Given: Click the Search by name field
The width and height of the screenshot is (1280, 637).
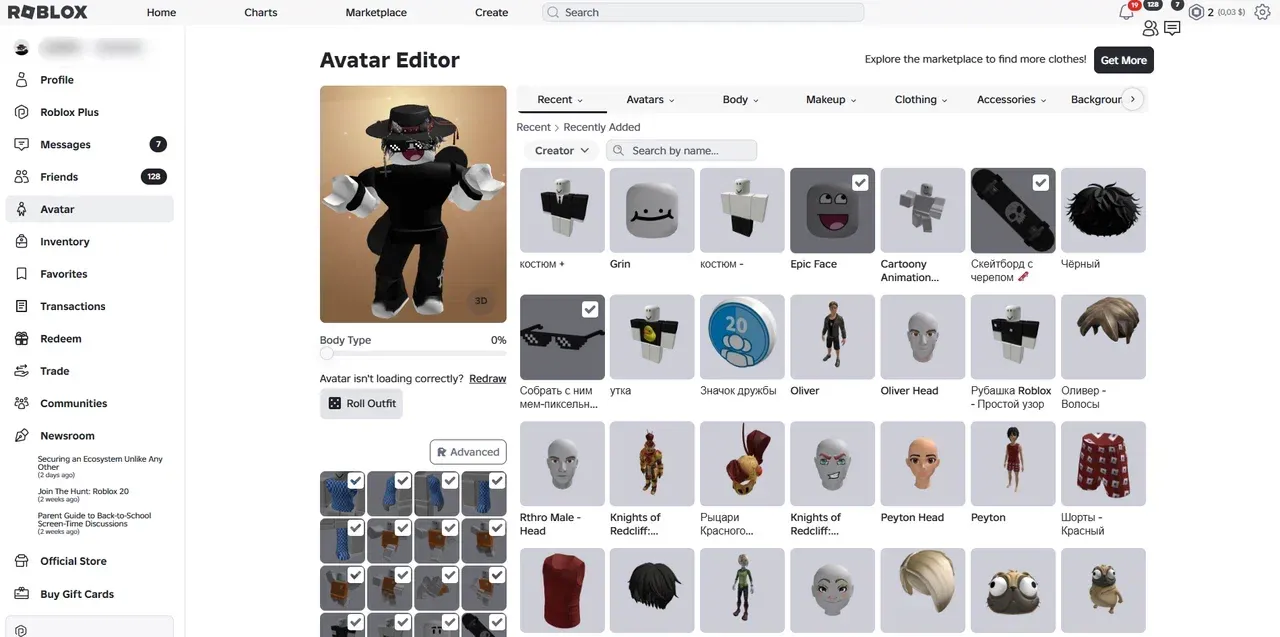Looking at the screenshot, I should point(681,151).
